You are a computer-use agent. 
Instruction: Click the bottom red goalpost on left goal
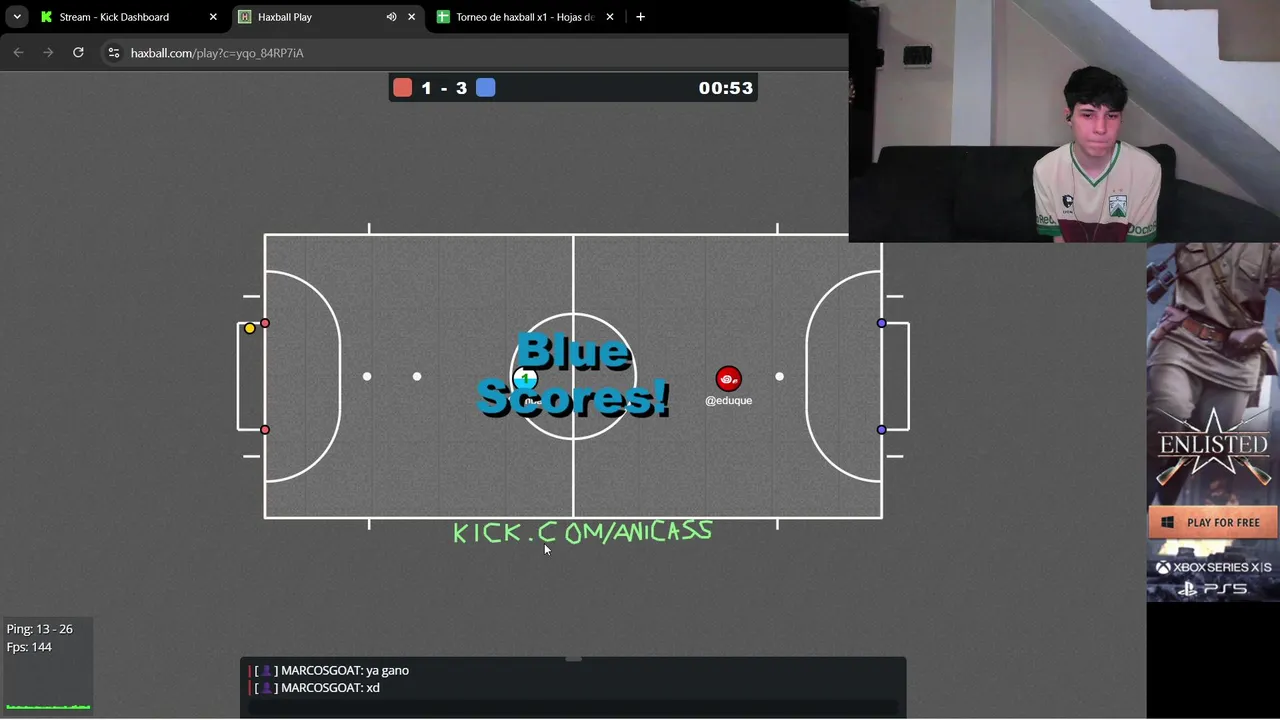(x=265, y=430)
